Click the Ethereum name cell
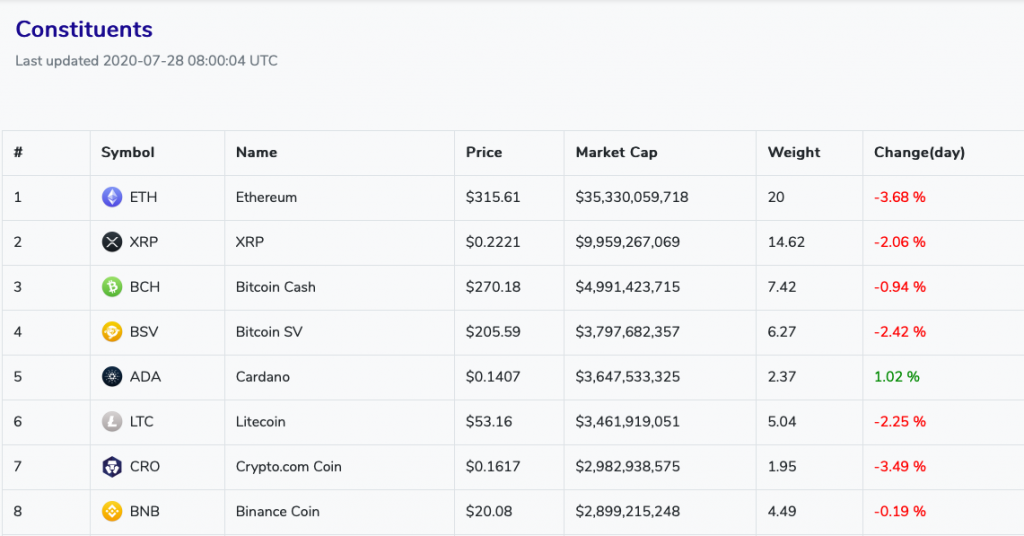This screenshot has width=1024, height=536. point(266,197)
